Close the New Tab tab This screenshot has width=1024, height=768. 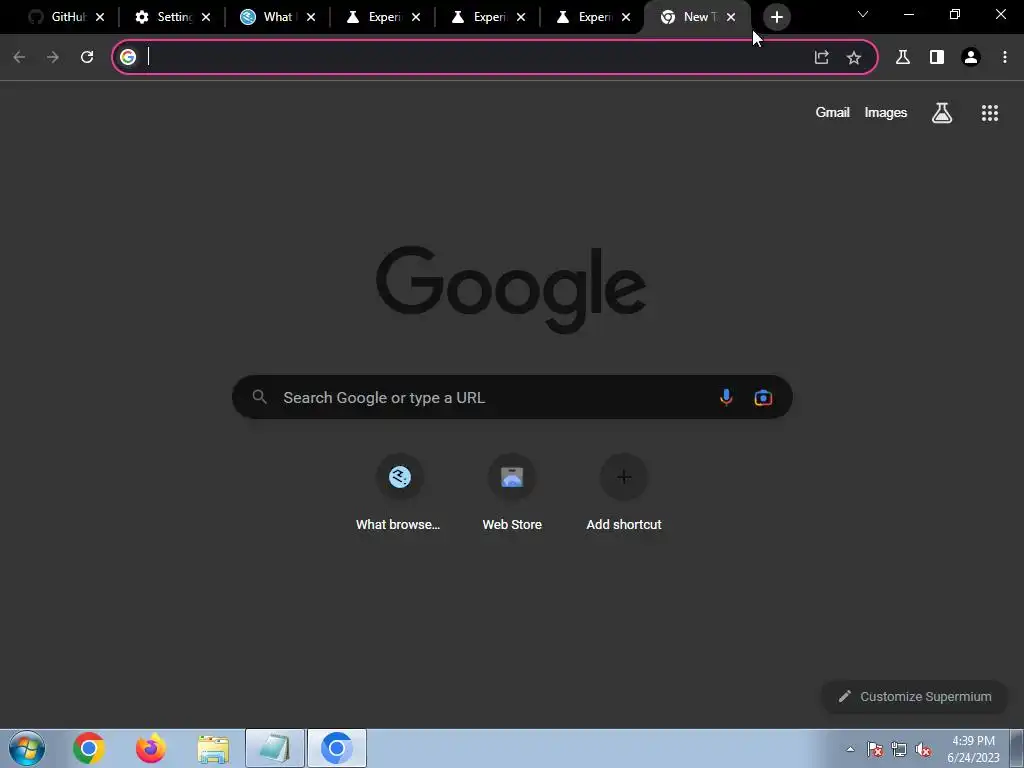[x=731, y=17]
